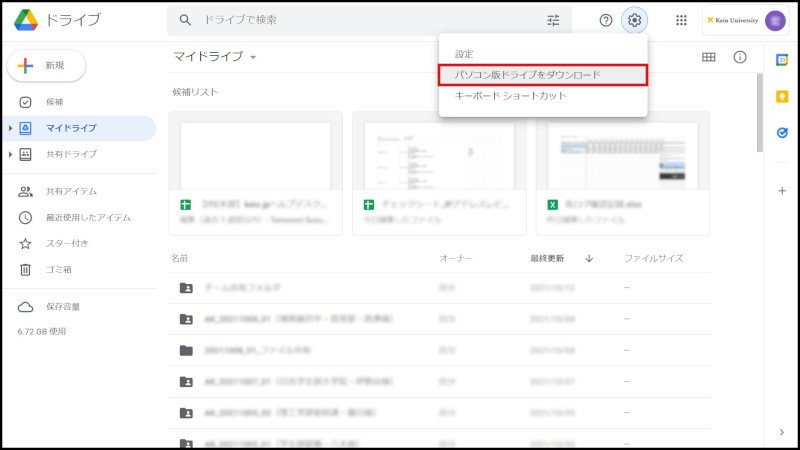Click the 新規 button
Screen dimensions: 800x450
tap(46, 65)
